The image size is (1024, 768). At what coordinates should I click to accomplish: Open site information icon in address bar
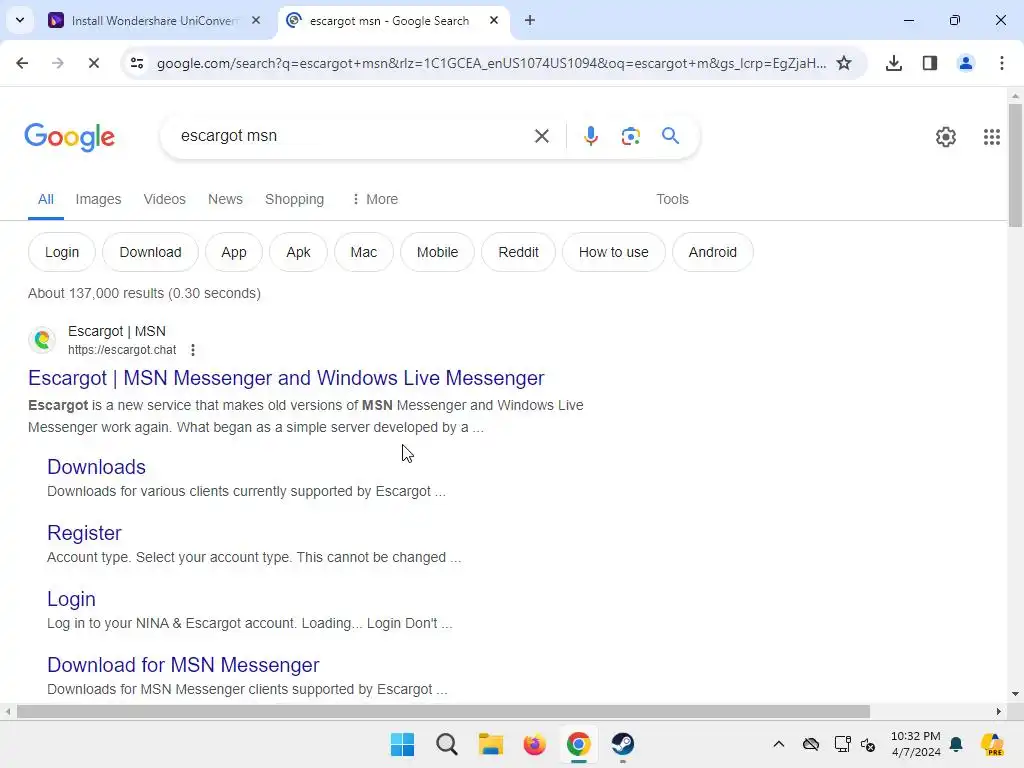tap(137, 63)
